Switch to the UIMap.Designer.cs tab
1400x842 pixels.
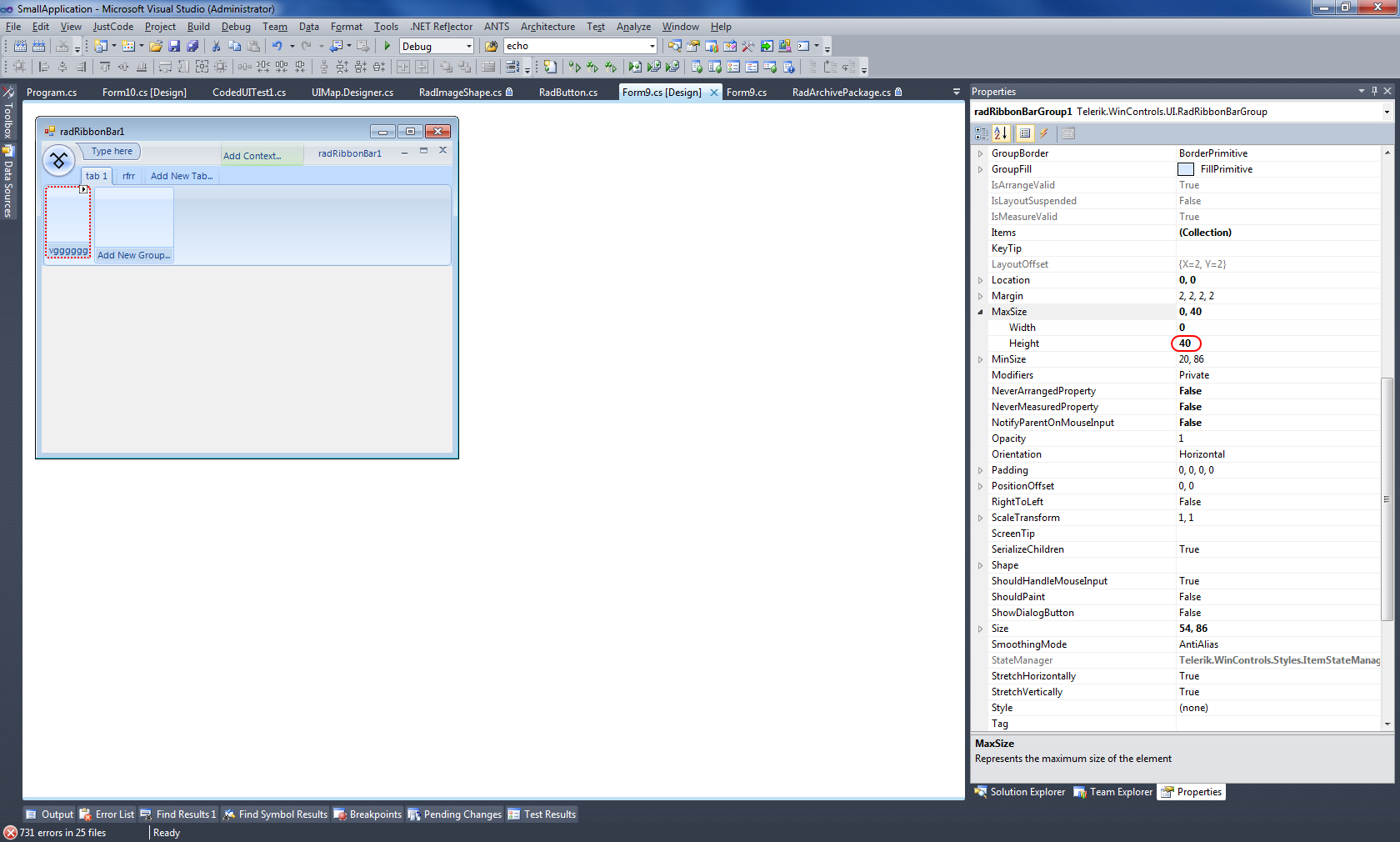pyautogui.click(x=352, y=93)
